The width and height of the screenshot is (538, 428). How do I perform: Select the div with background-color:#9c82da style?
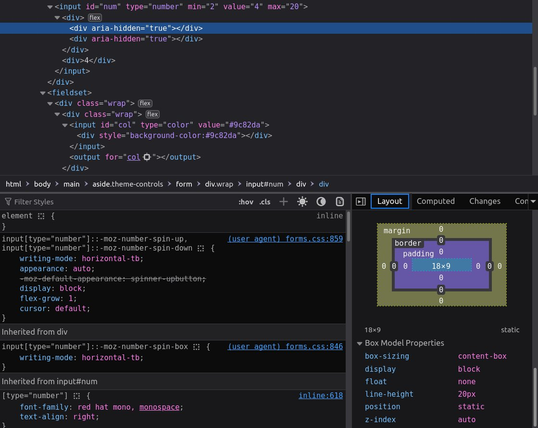click(x=174, y=136)
